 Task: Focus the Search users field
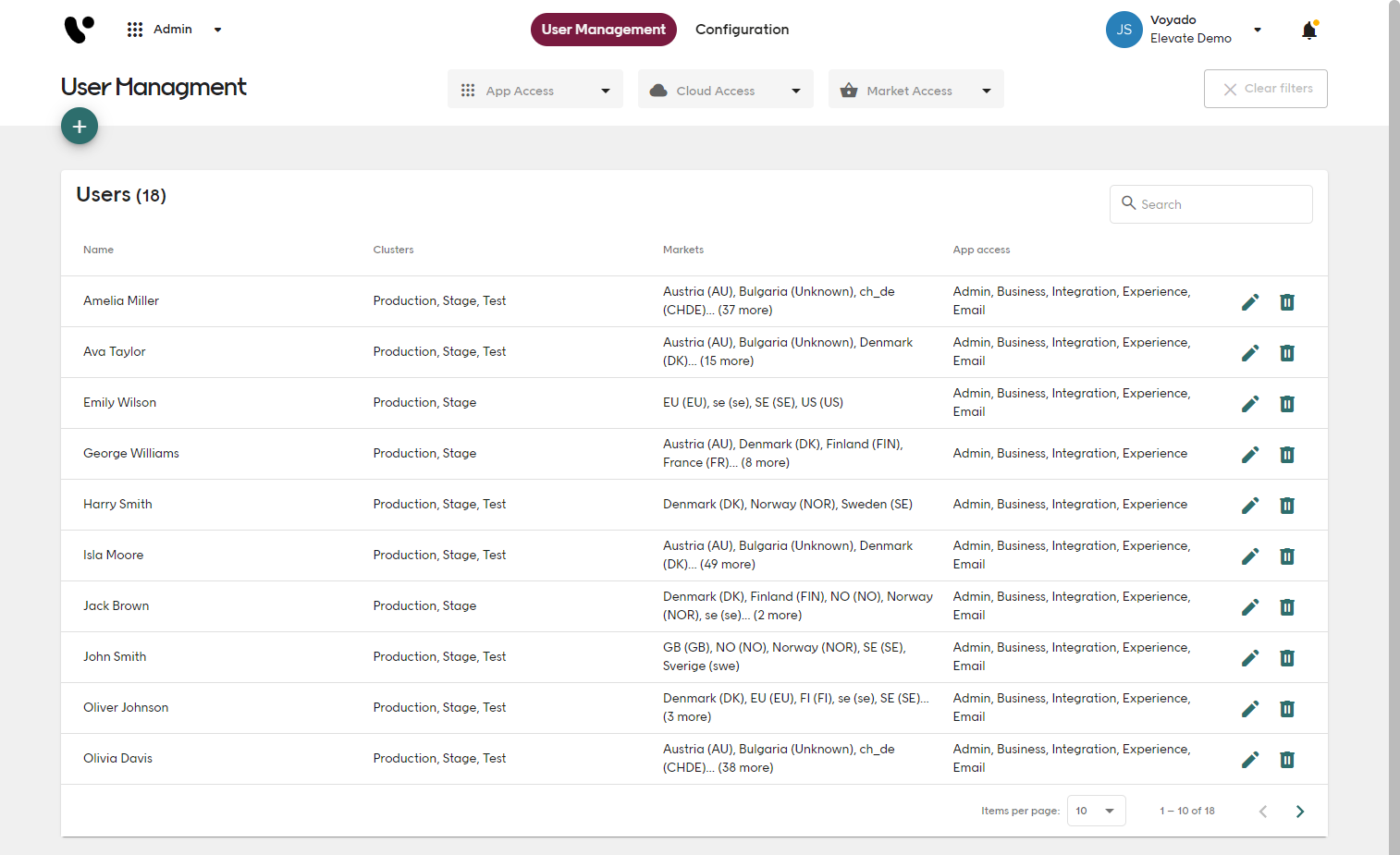(1211, 204)
